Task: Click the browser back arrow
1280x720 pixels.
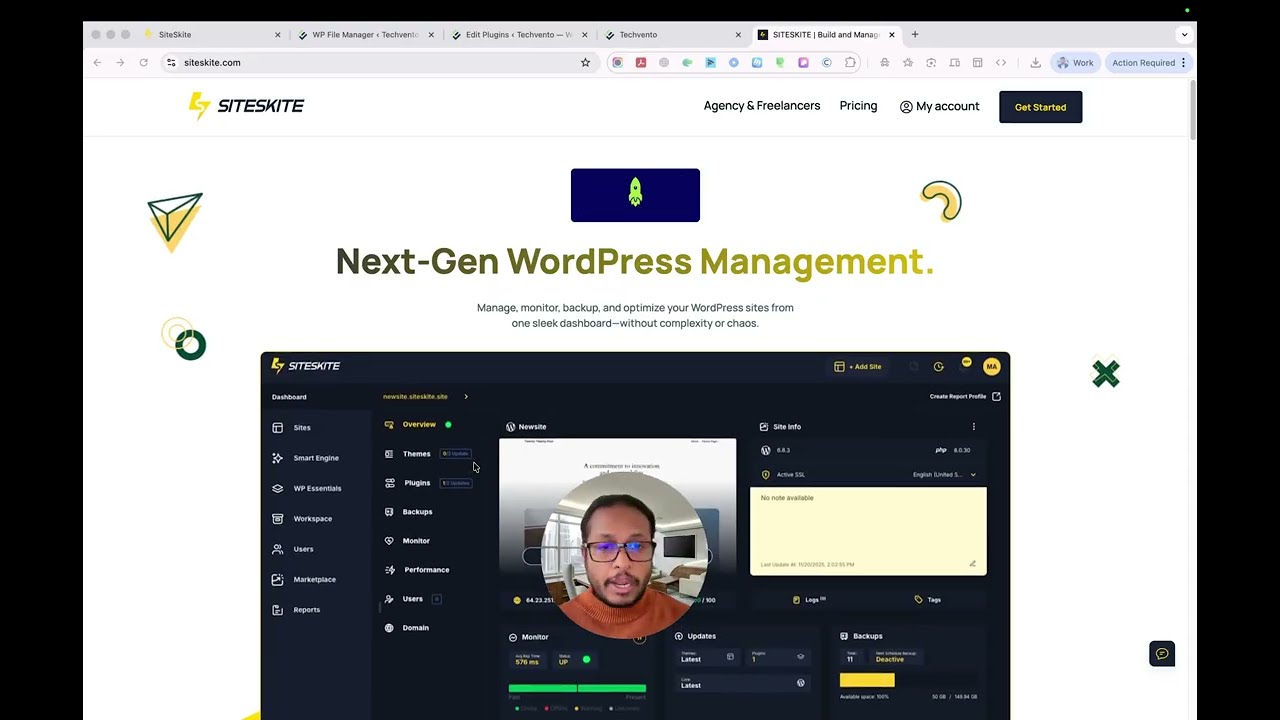Action: tap(97, 63)
